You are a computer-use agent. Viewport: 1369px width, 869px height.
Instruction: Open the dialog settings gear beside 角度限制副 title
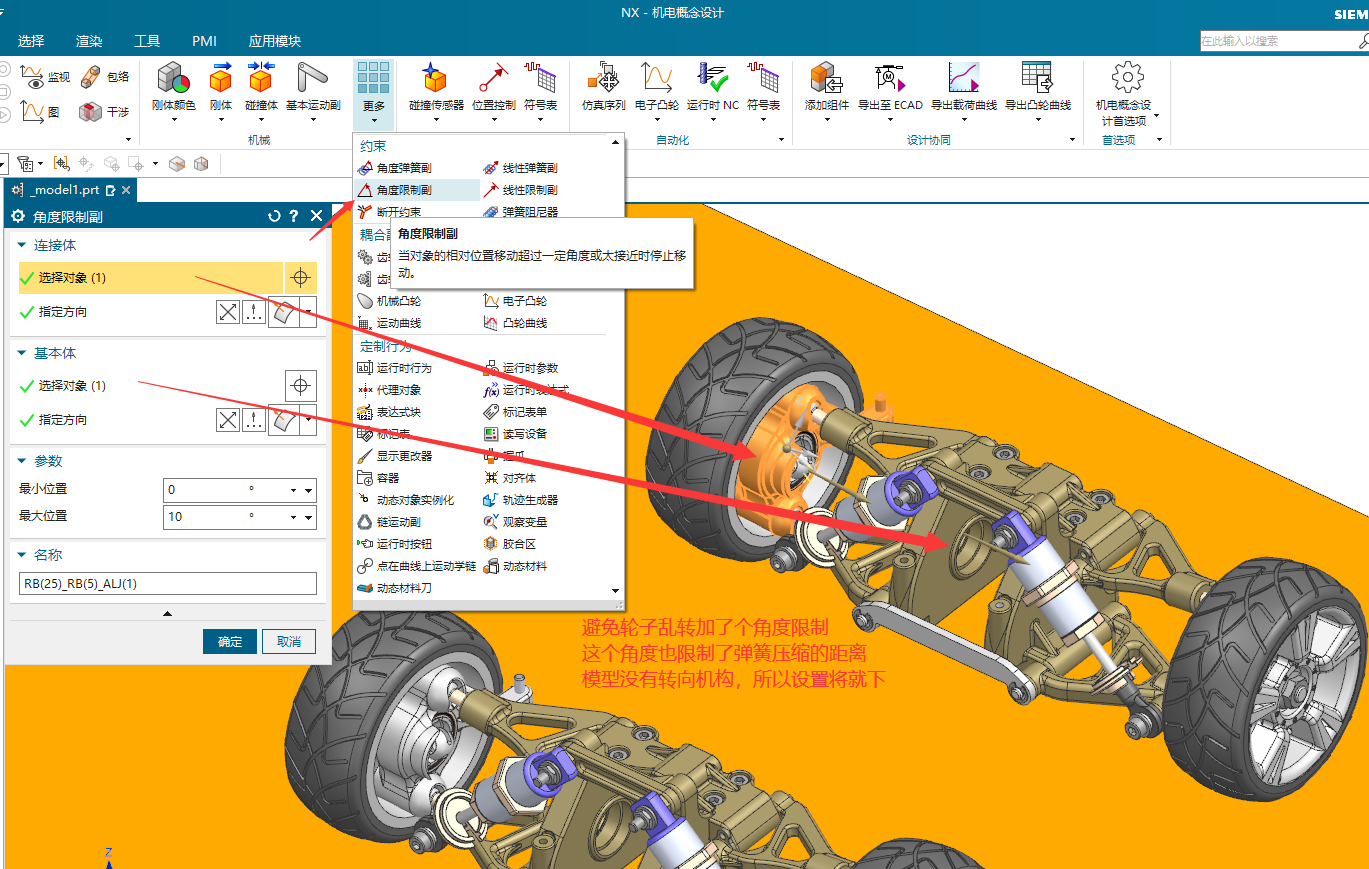click(17, 216)
